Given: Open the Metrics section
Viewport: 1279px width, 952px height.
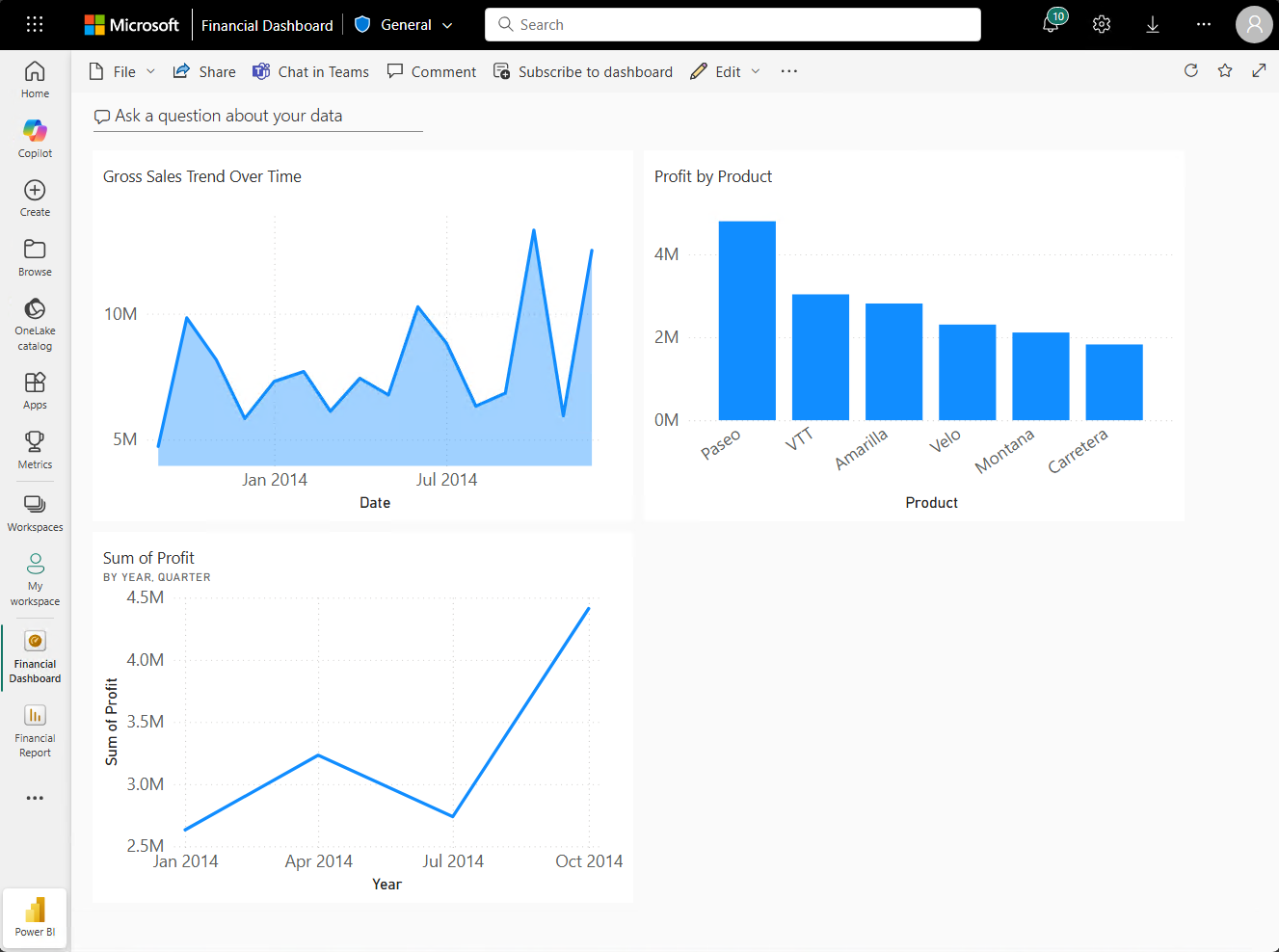Looking at the screenshot, I should [35, 450].
